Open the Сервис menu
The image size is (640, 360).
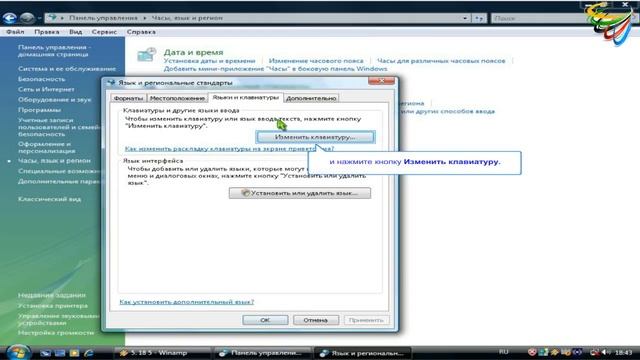coord(104,32)
